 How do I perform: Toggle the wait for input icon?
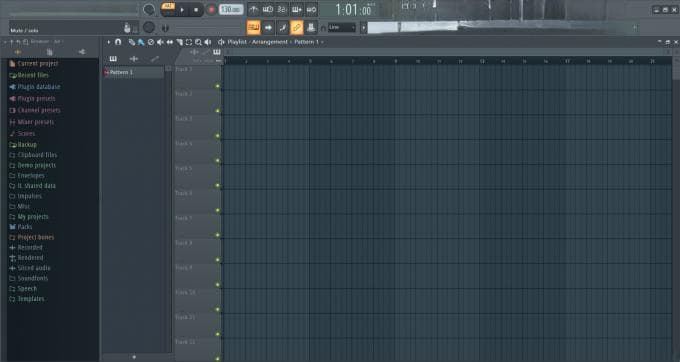(268, 9)
